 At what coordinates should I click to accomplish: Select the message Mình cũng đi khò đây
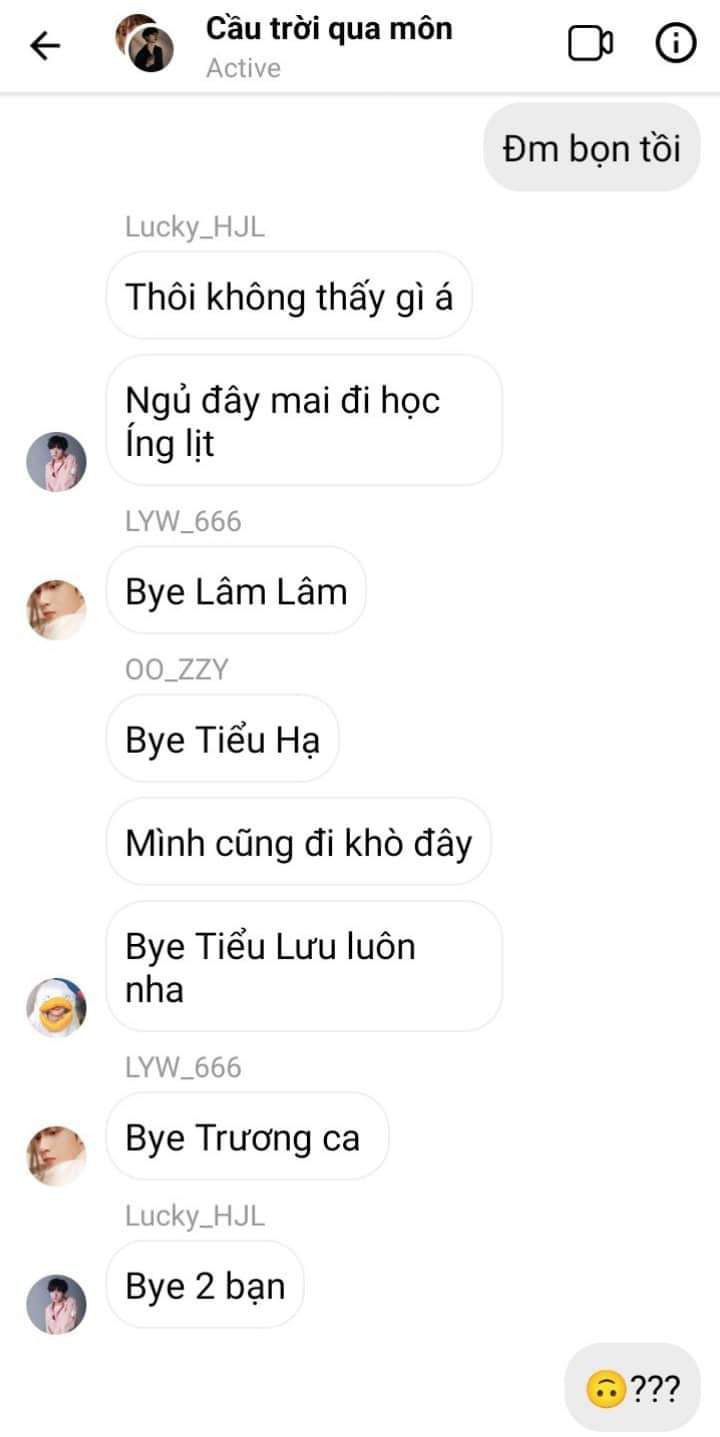pyautogui.click(x=299, y=842)
